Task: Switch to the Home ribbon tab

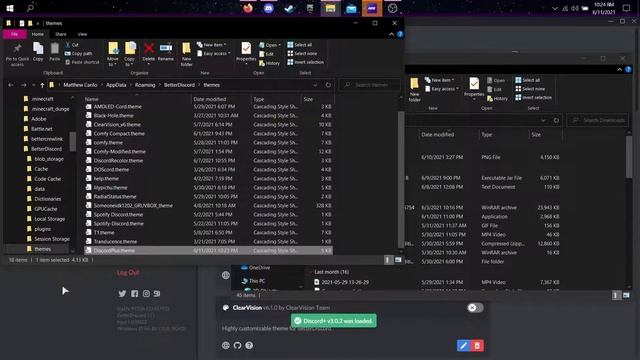Action: click(38, 34)
